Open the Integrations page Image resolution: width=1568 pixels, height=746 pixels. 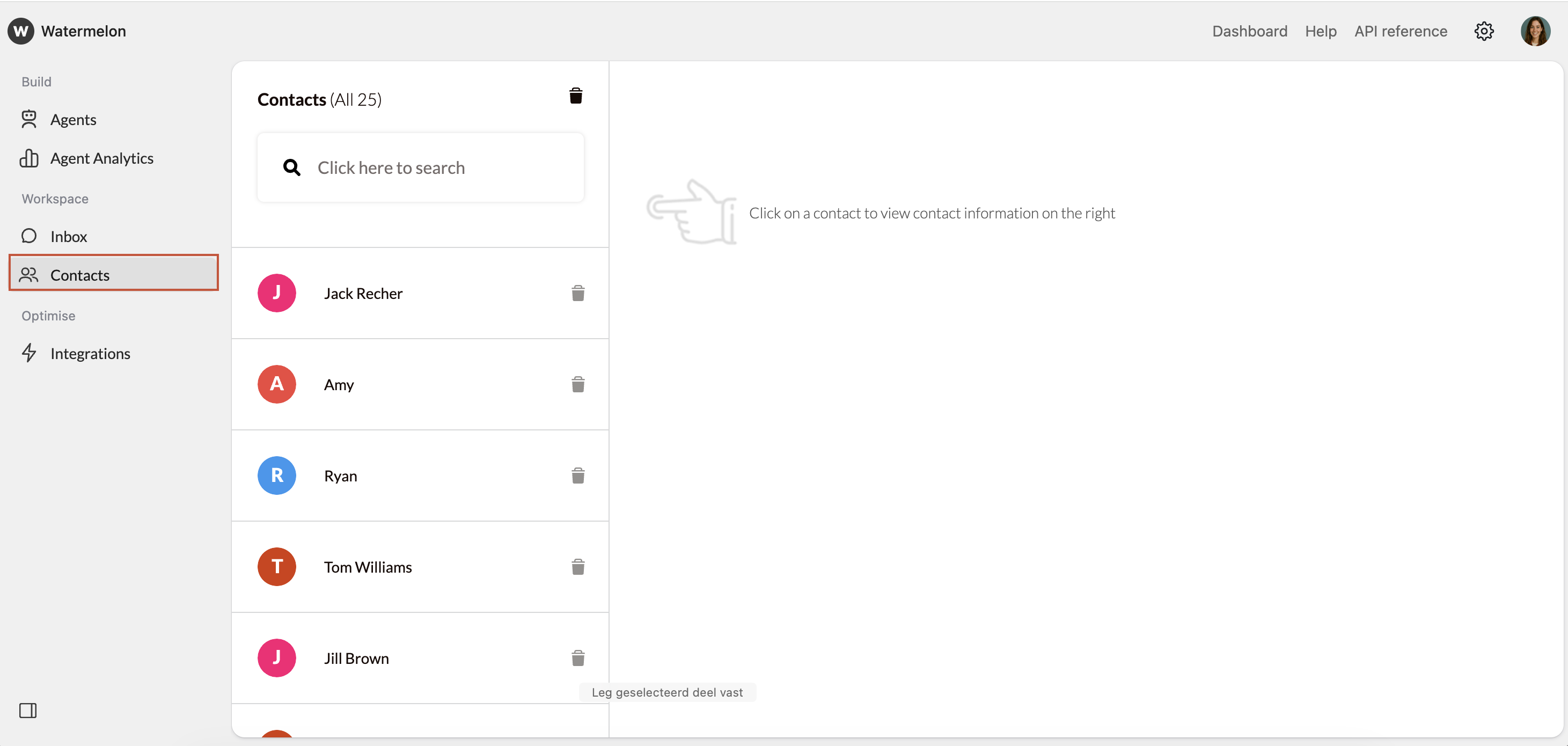pos(113,354)
